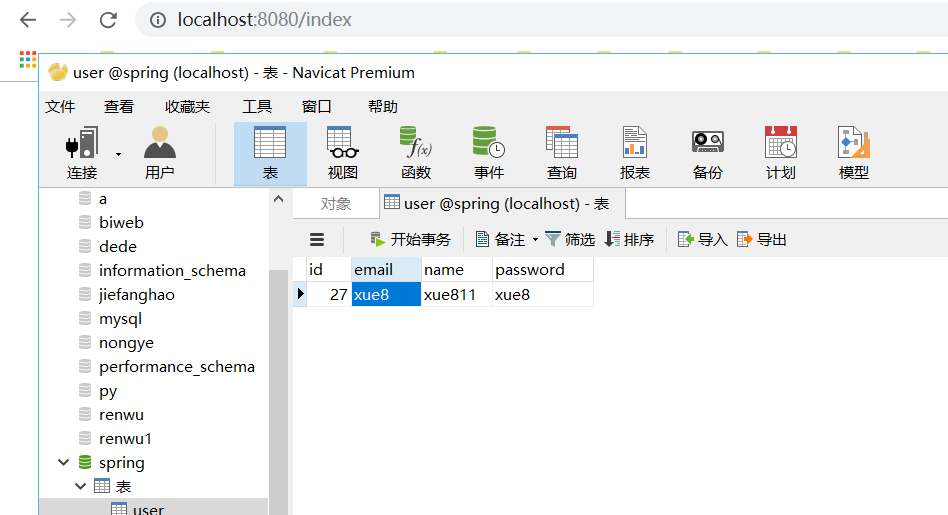The image size is (948, 515).
Task: Select the nongye database
Action: (x=126, y=343)
